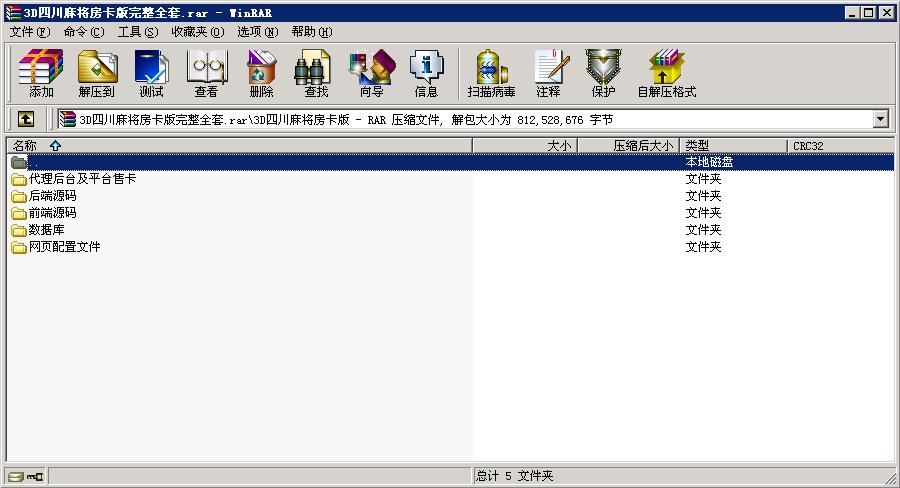Open the 查看 (View) tool
Image resolution: width=900 pixels, height=488 pixels.
(x=206, y=73)
